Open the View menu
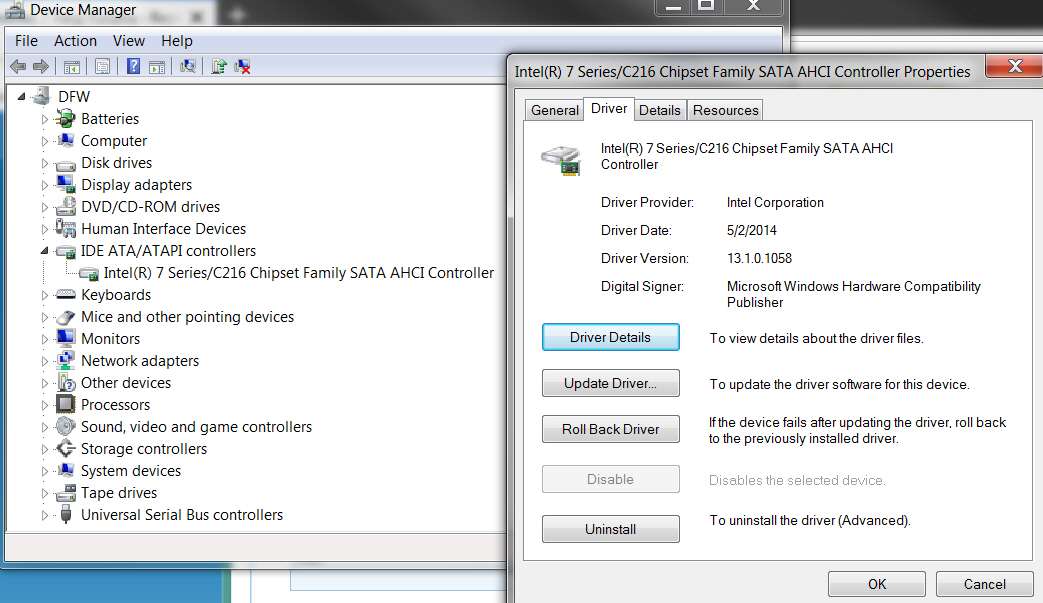 tap(128, 41)
